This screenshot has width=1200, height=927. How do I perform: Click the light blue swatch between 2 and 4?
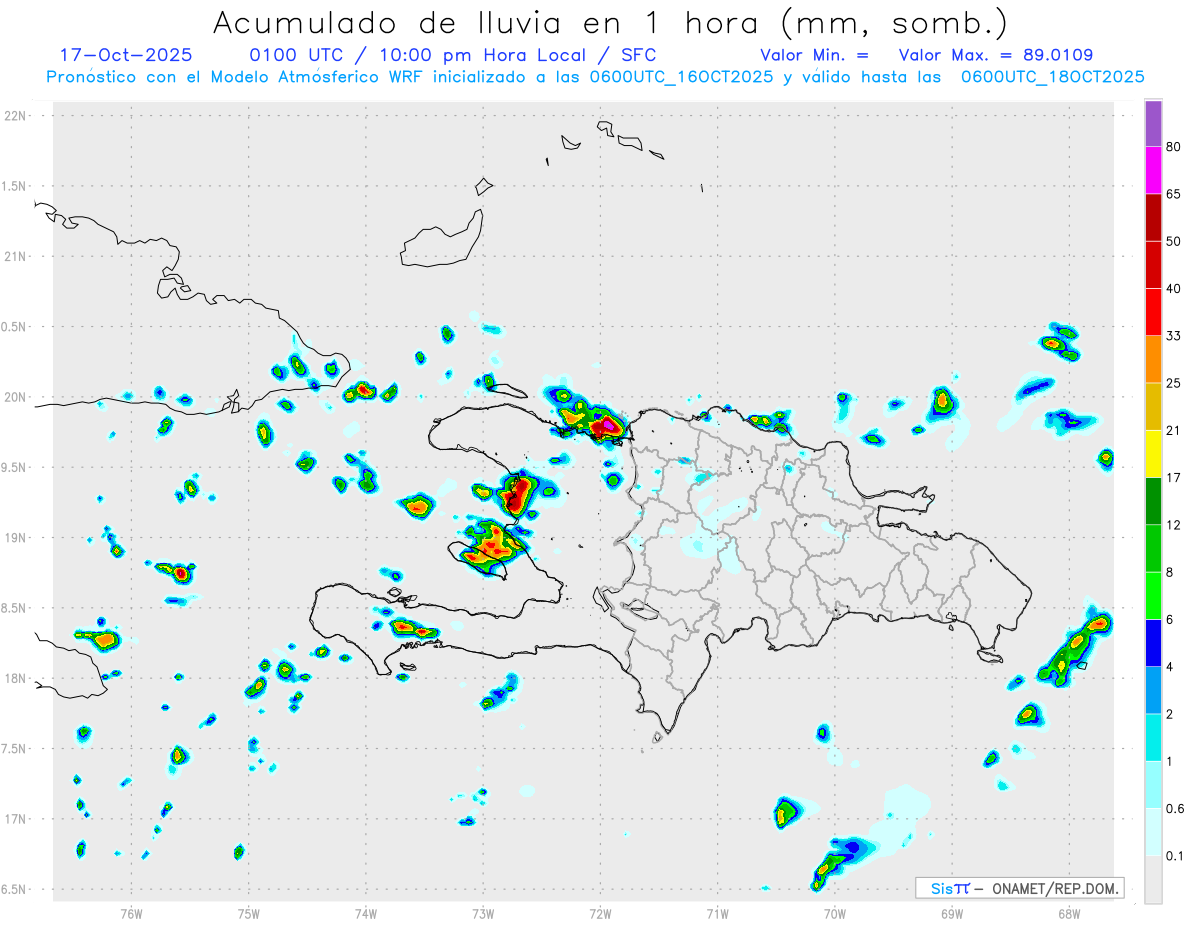coord(1153,690)
